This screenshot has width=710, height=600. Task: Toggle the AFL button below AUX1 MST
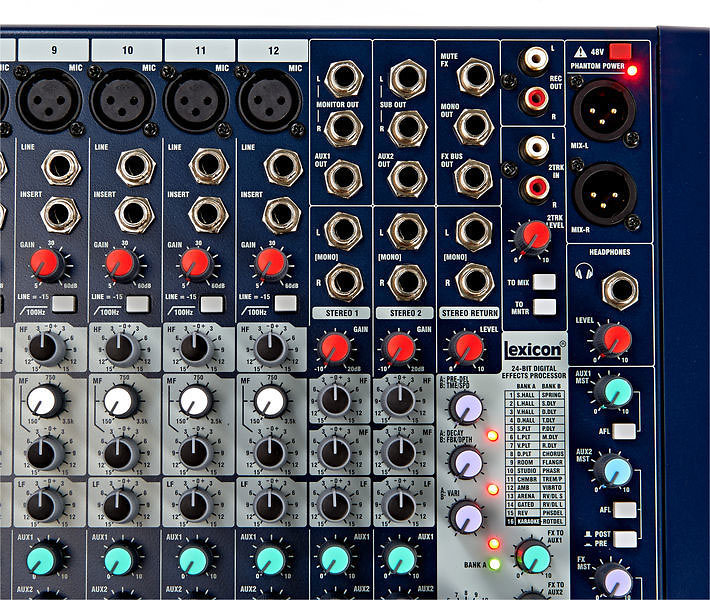[x=624, y=431]
